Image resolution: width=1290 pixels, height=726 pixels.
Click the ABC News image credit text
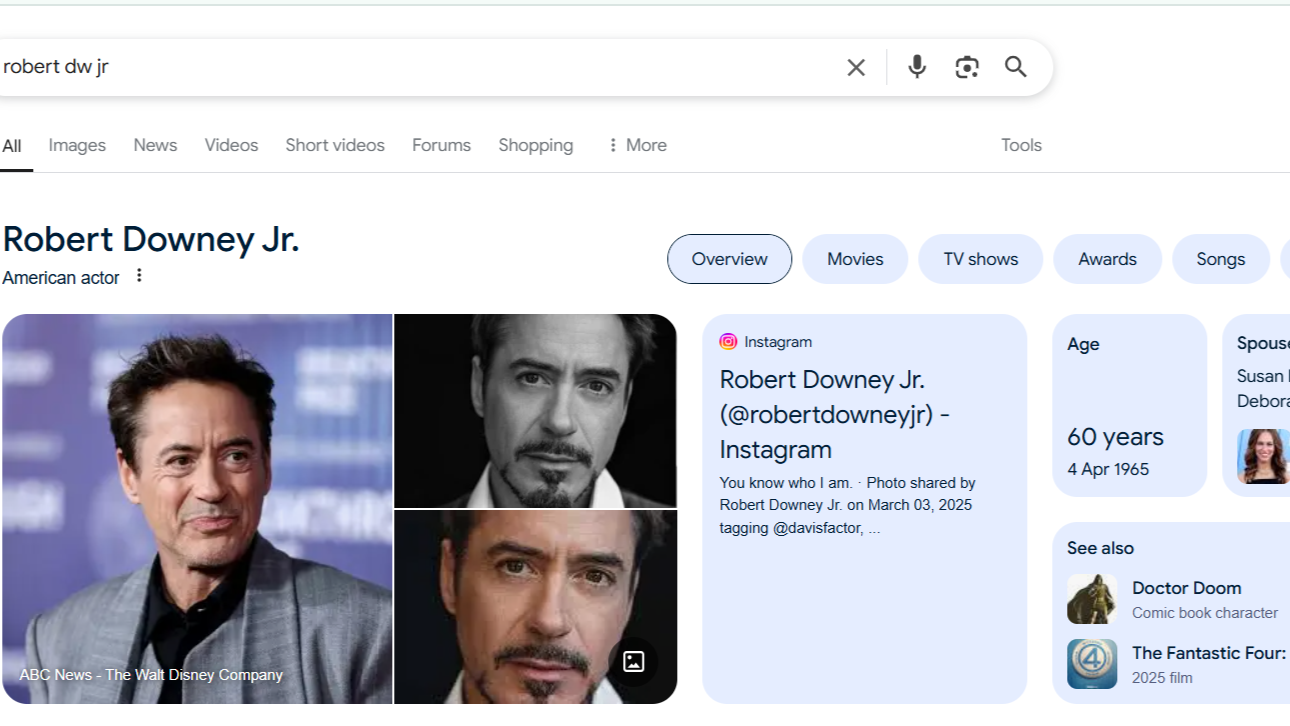pyautogui.click(x=151, y=675)
